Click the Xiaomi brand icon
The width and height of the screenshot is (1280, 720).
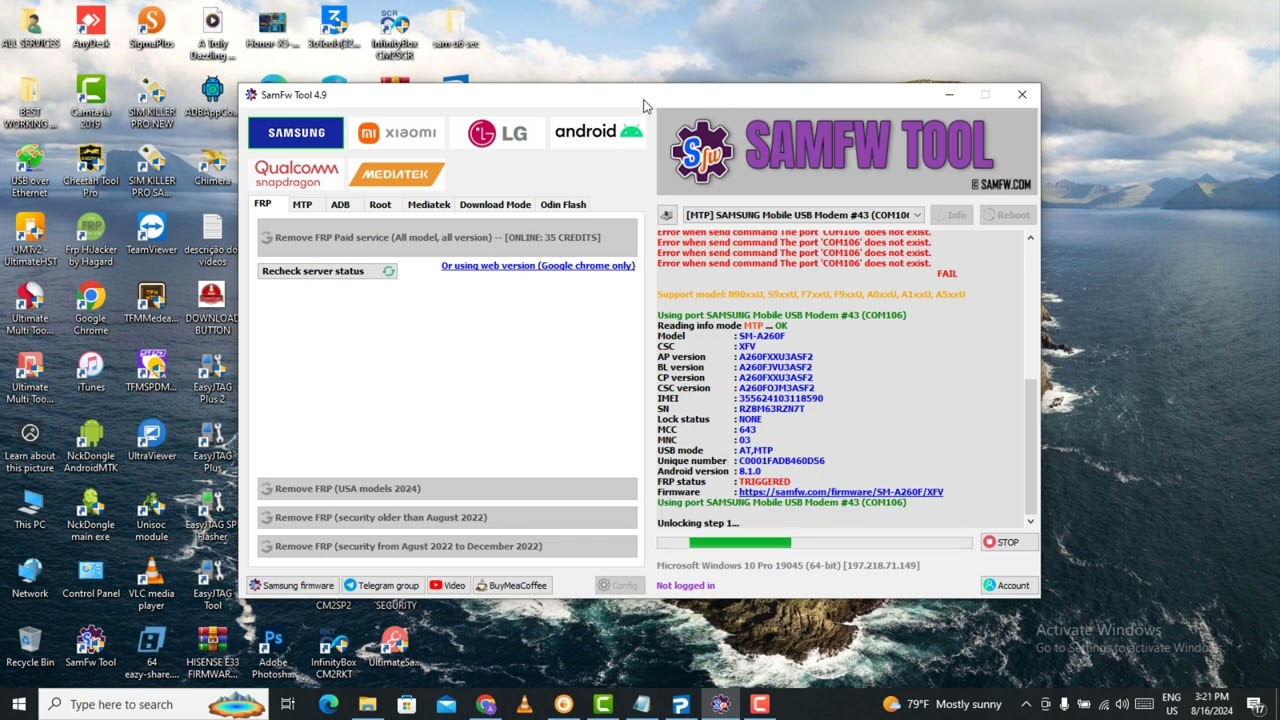[x=397, y=131]
